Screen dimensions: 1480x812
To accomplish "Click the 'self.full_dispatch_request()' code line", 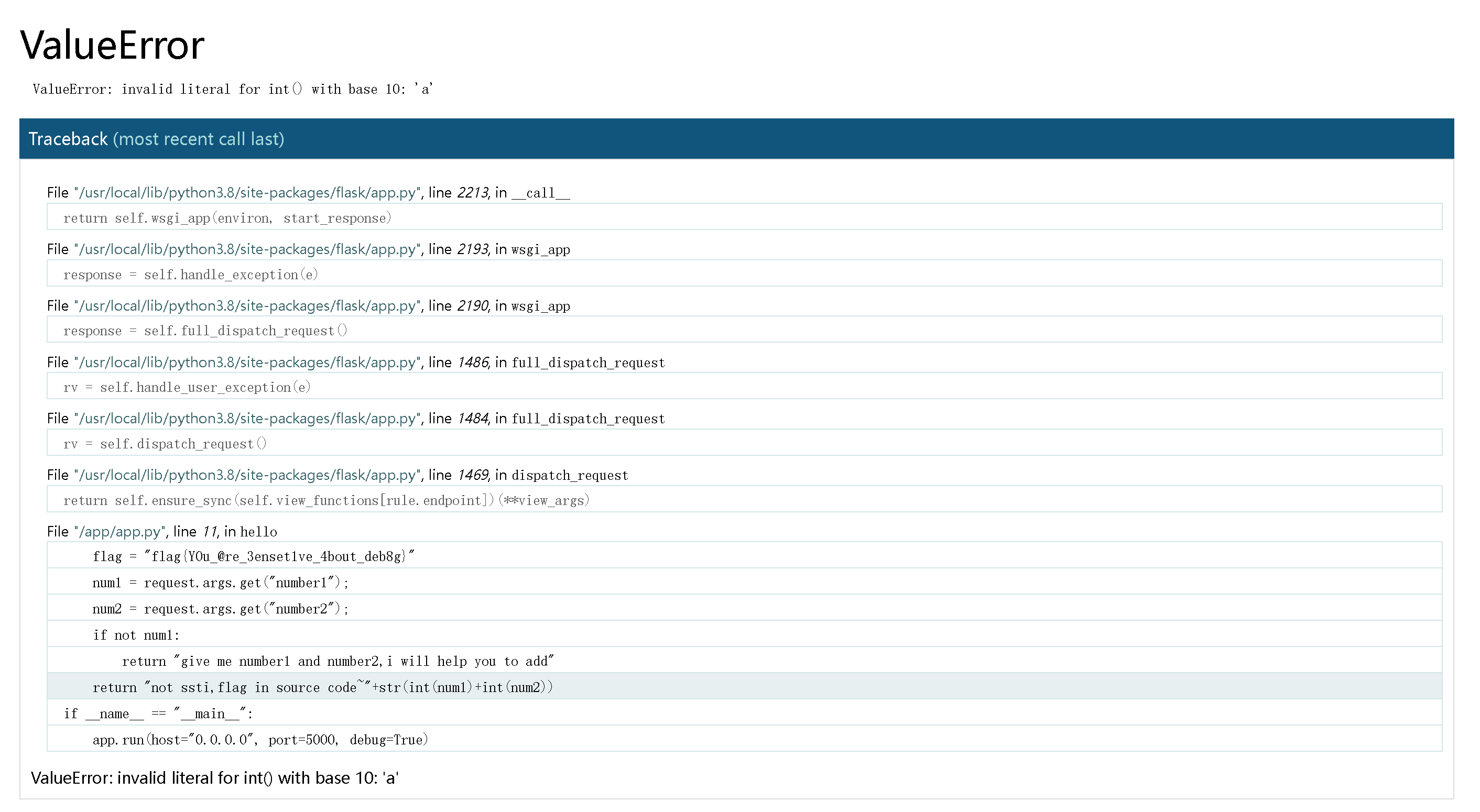I will pyautogui.click(x=205, y=331).
